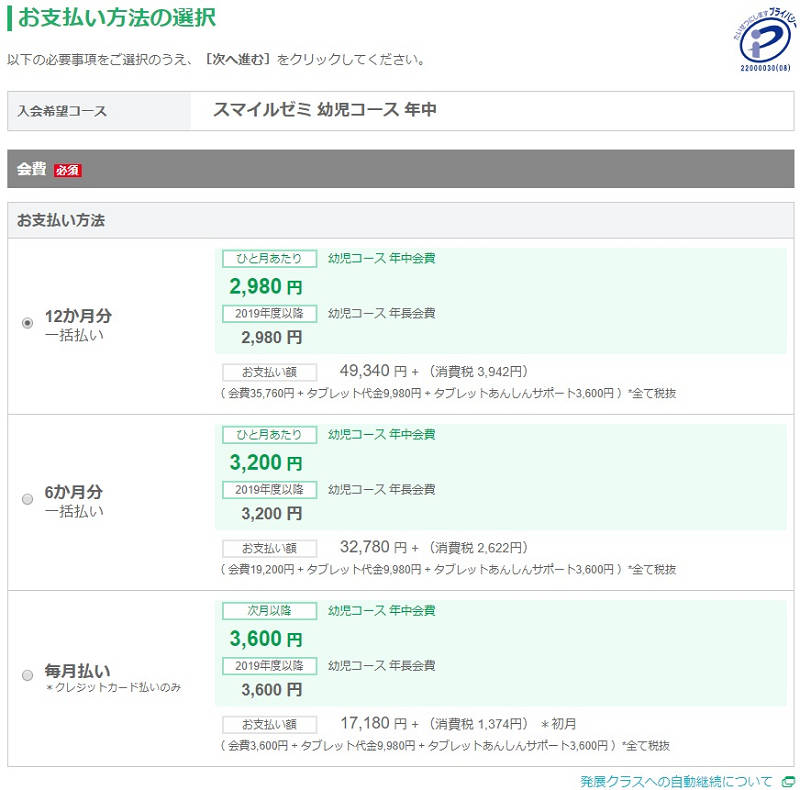Open the 発展クラスへの自動継続について link
Image resolution: width=800 pixels, height=790 pixels.
click(676, 781)
